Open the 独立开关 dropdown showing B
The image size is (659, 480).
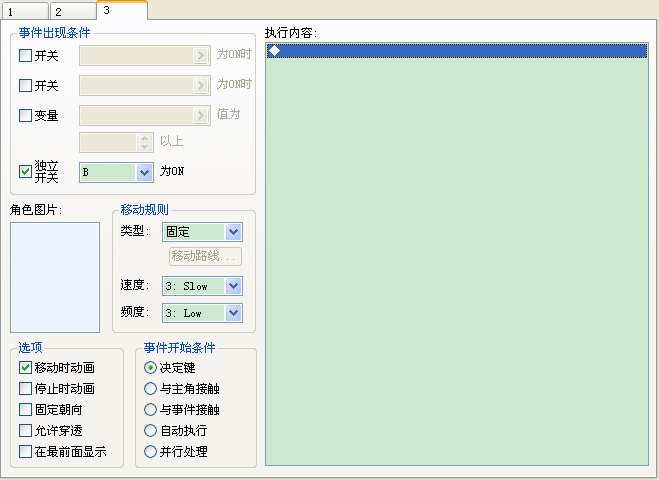point(116,172)
